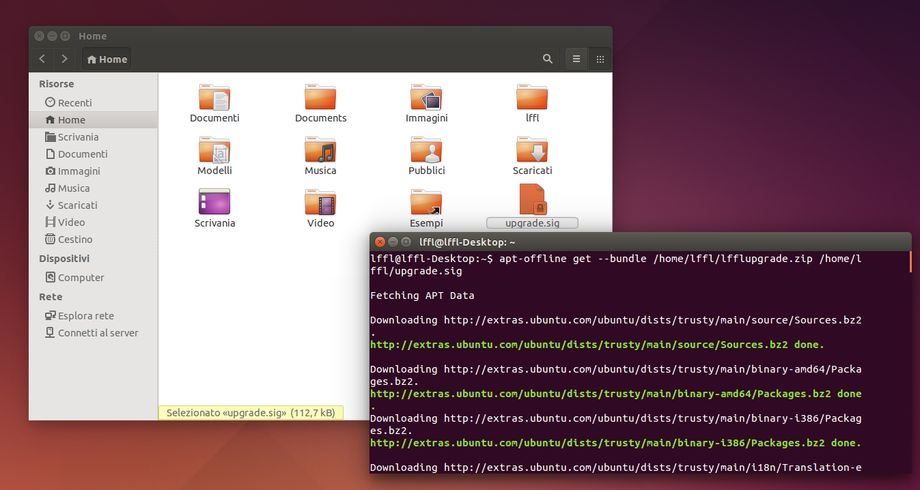This screenshot has width=920, height=490.
Task: Select the Video folder icon
Action: tap(320, 203)
